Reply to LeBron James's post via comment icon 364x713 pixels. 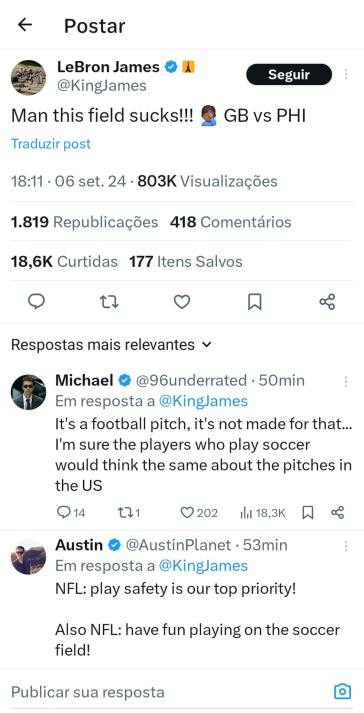[36, 301]
